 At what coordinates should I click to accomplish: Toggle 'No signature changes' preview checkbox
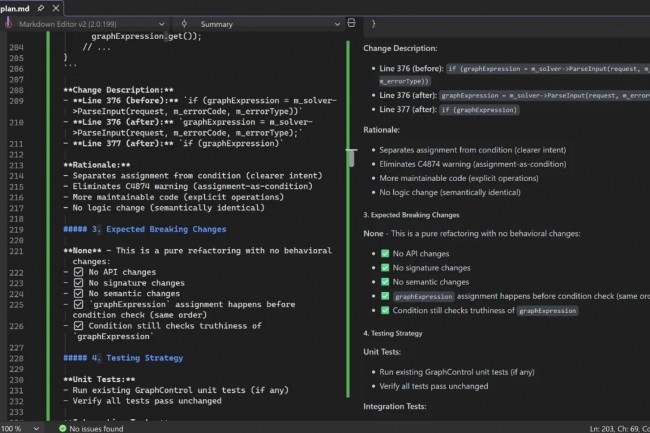coord(385,268)
